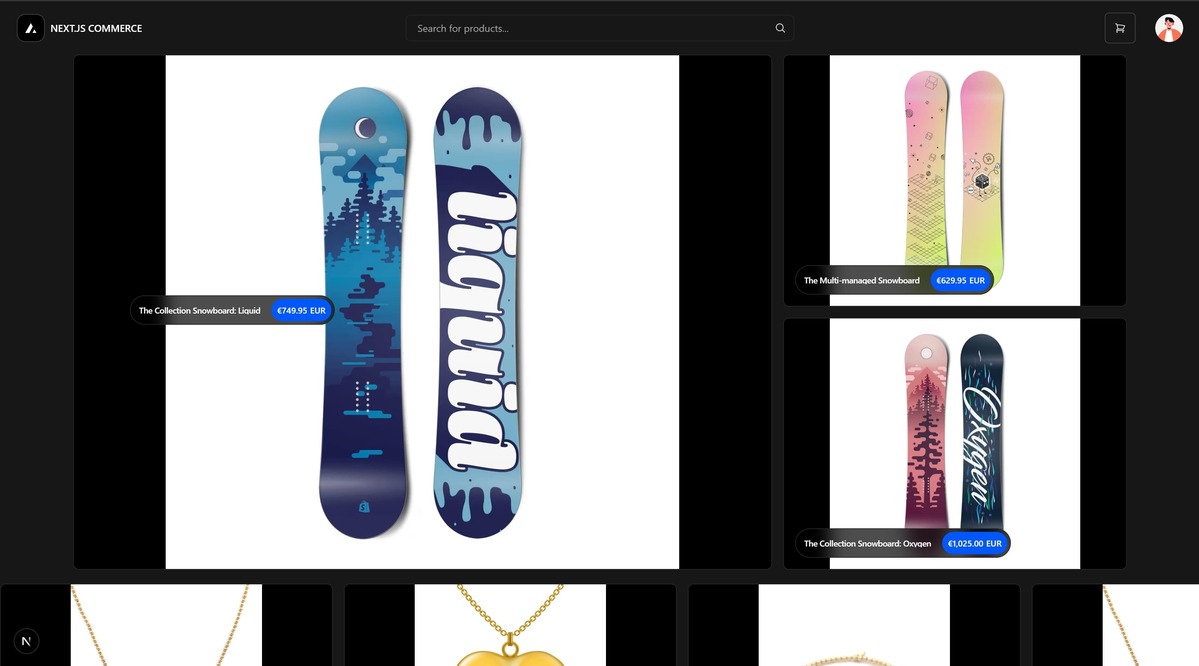The image size is (1199, 666).
Task: Click The Collection Snowboard: Oxygen label
Action: pos(867,544)
